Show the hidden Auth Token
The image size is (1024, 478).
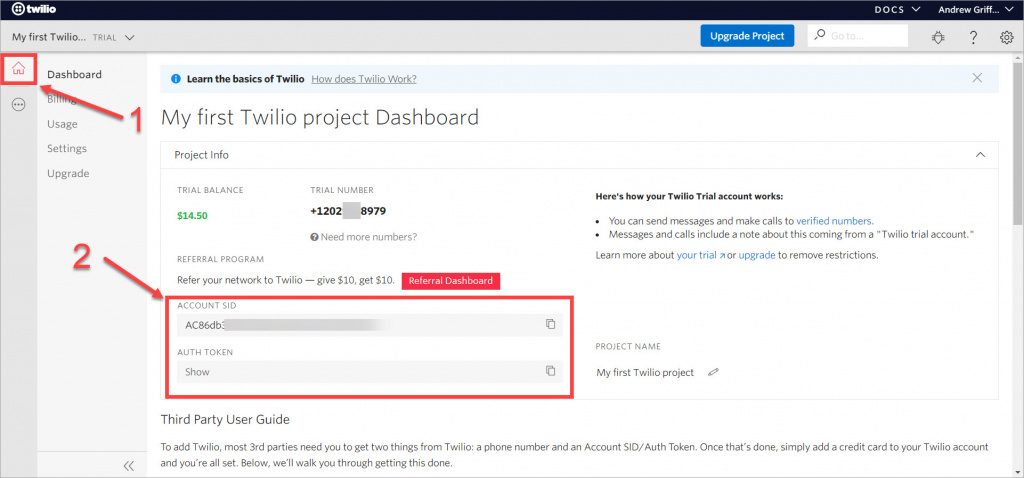coord(197,372)
